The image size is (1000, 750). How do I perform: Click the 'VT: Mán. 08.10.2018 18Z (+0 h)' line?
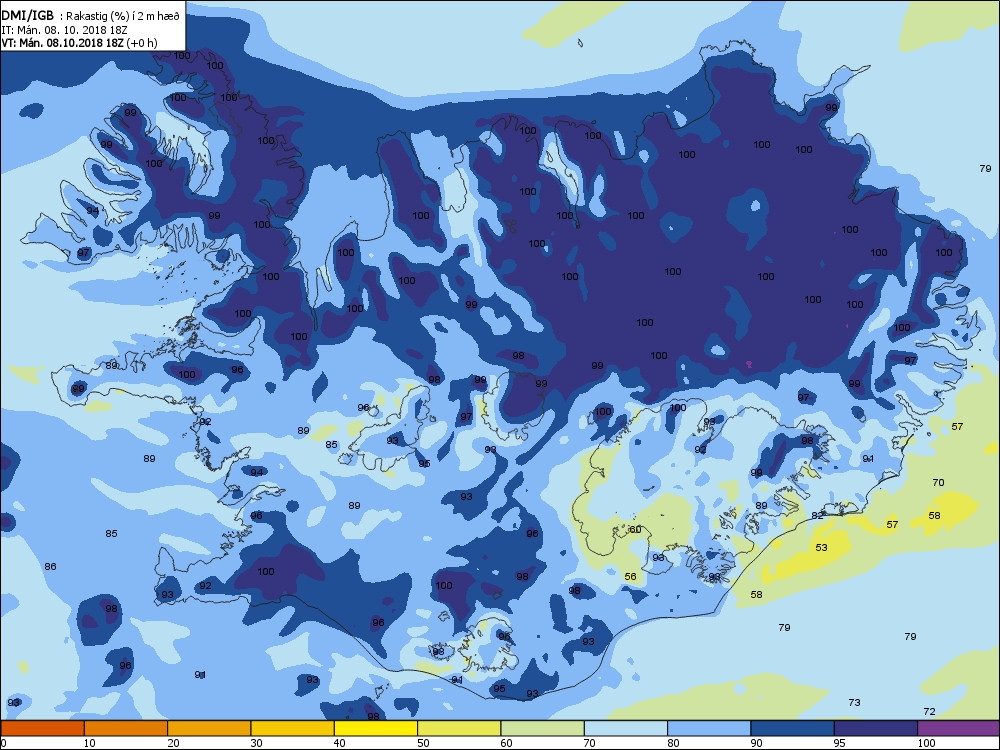pyautogui.click(x=79, y=43)
